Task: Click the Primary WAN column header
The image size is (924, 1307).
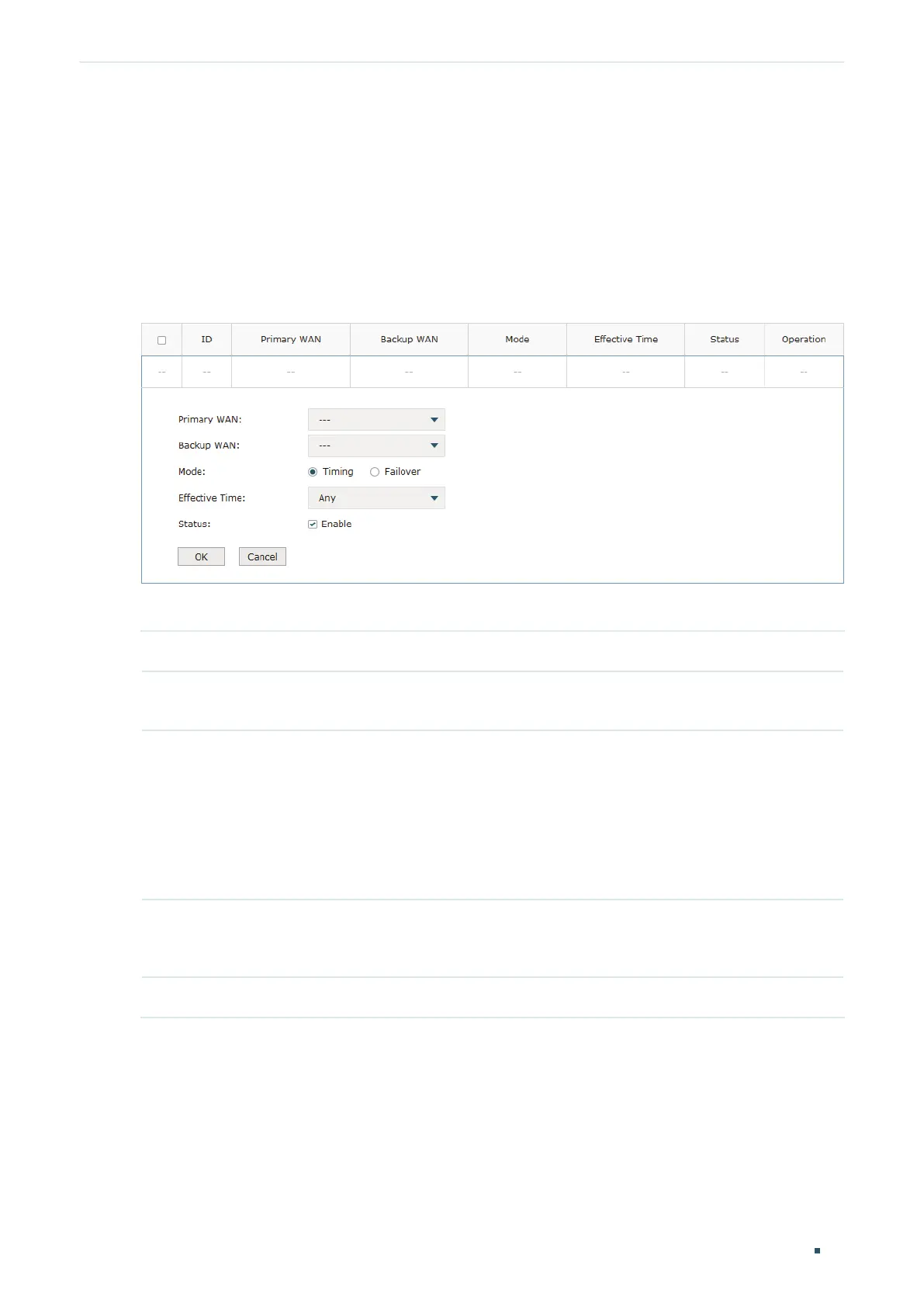Action: pos(291,339)
